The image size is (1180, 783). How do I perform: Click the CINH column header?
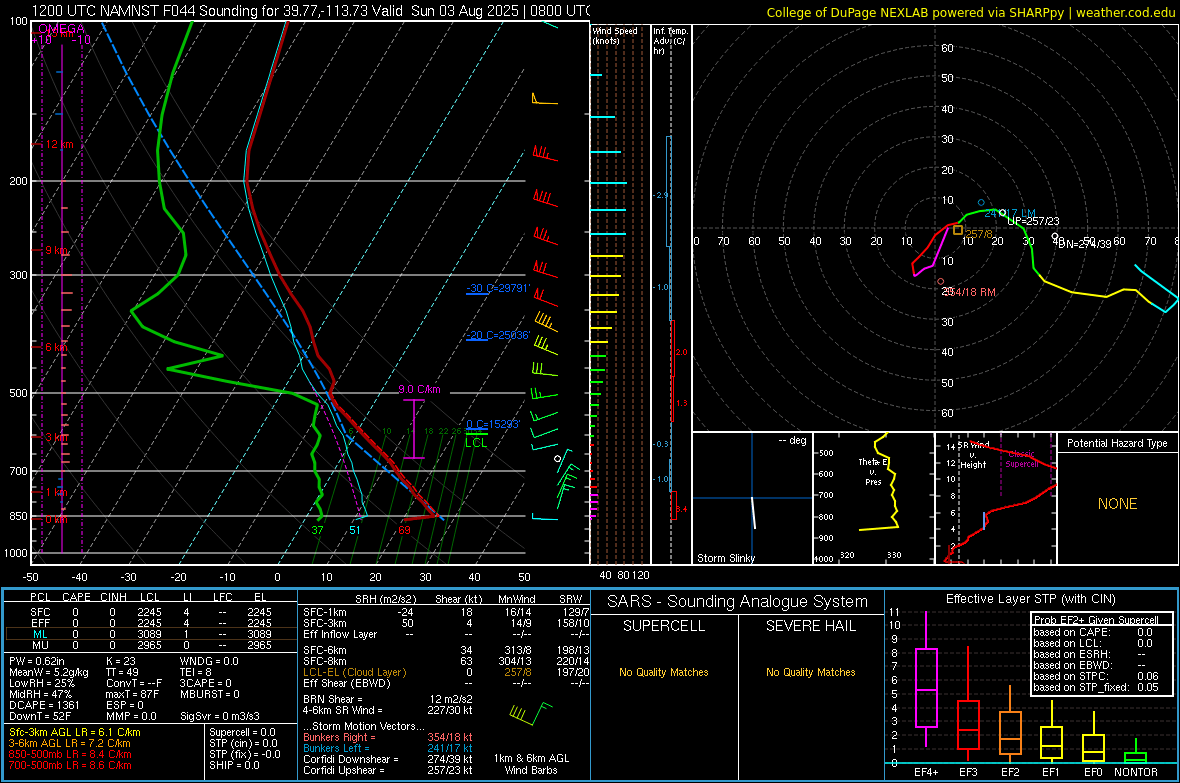click(x=114, y=597)
